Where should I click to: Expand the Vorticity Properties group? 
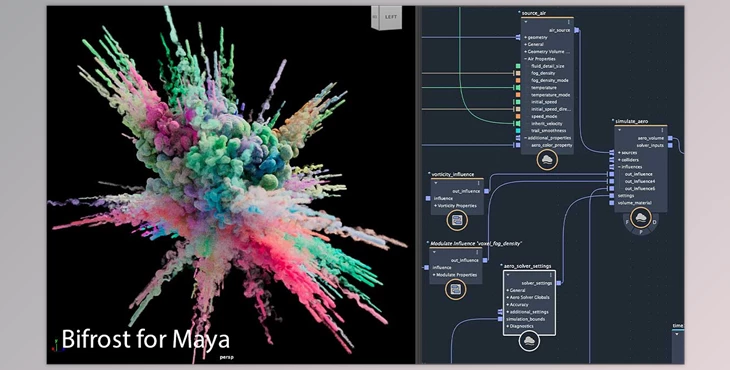click(x=435, y=206)
